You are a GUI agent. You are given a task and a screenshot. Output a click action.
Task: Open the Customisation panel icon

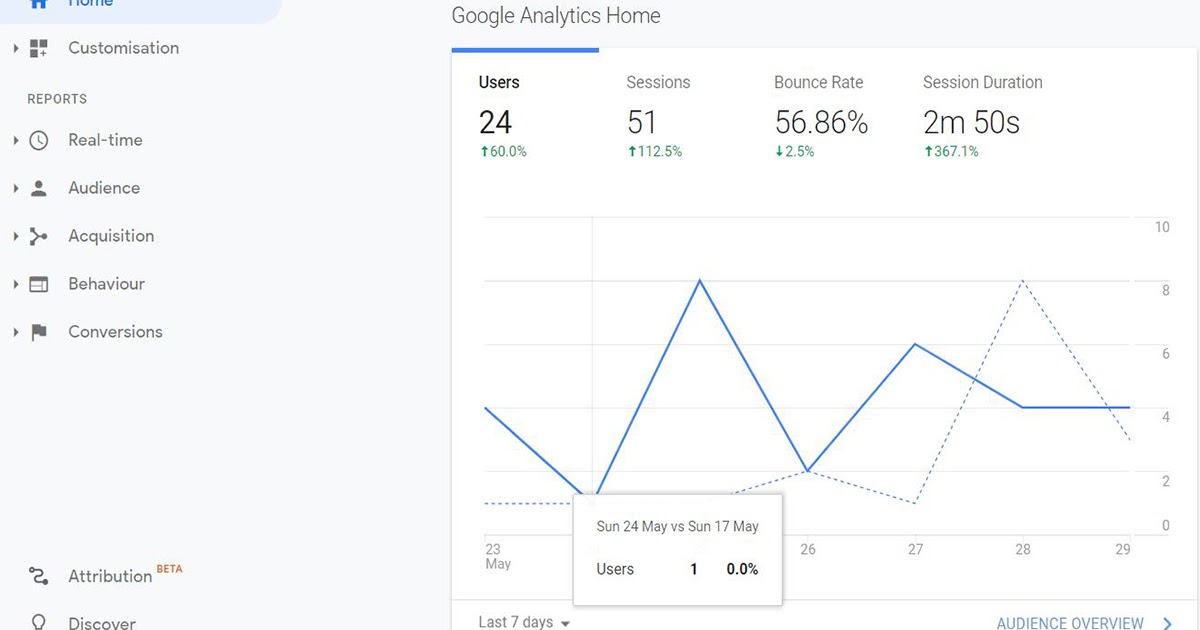[37, 47]
